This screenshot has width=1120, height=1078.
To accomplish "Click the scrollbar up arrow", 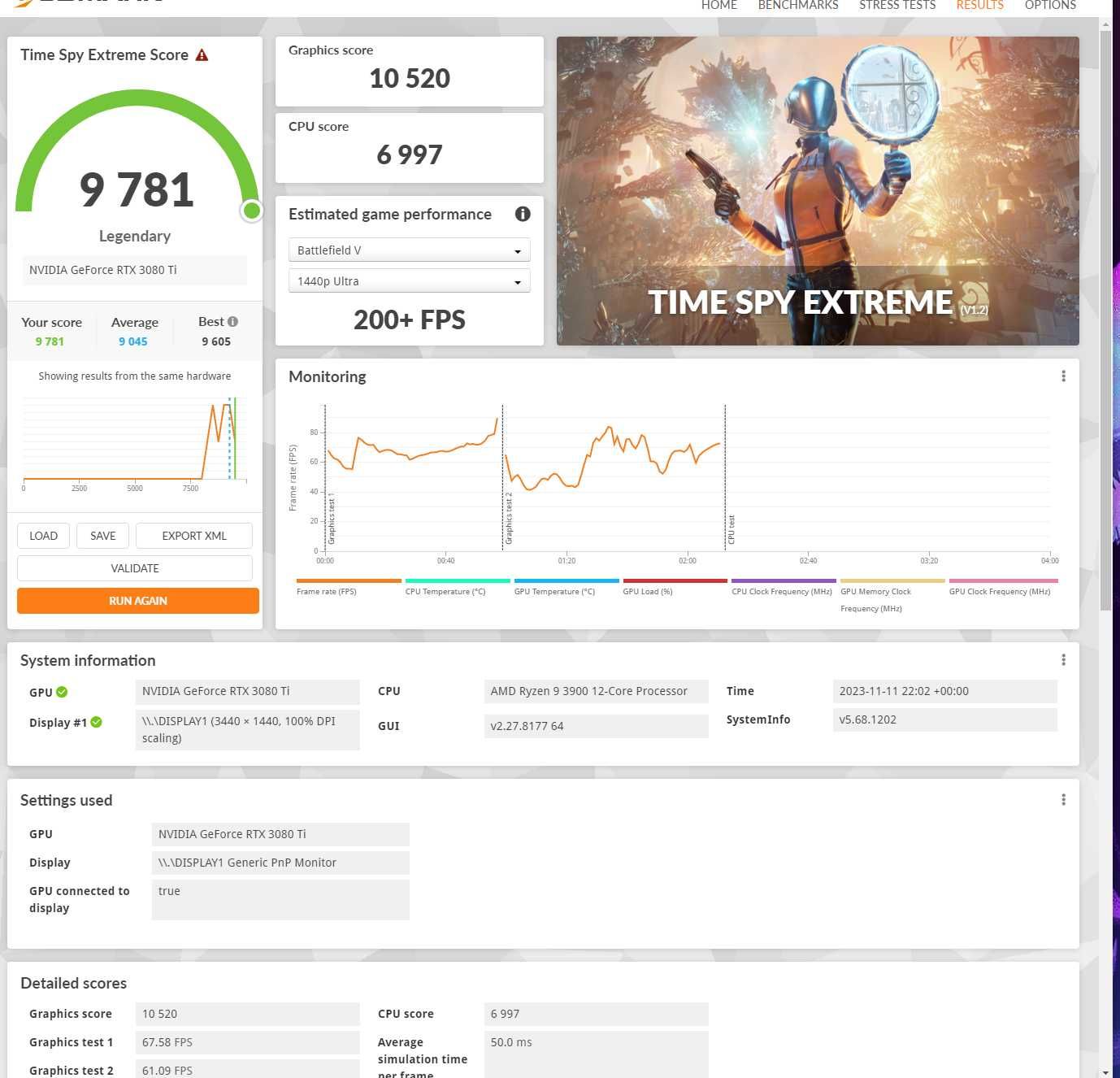I will 1105,24.
